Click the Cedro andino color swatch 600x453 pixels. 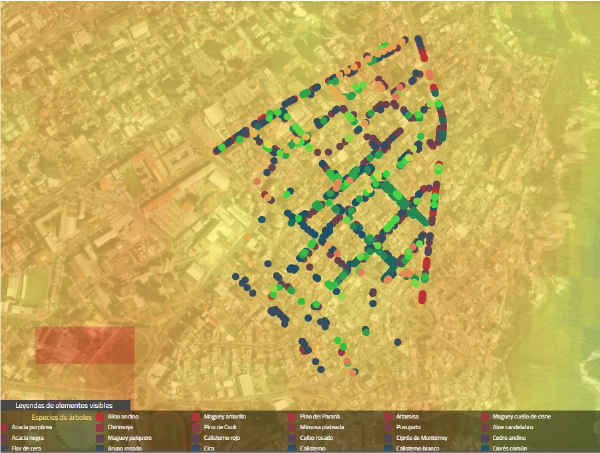click(485, 438)
